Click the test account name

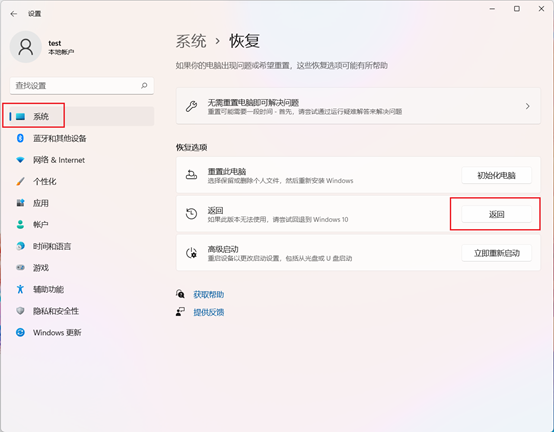click(55, 43)
